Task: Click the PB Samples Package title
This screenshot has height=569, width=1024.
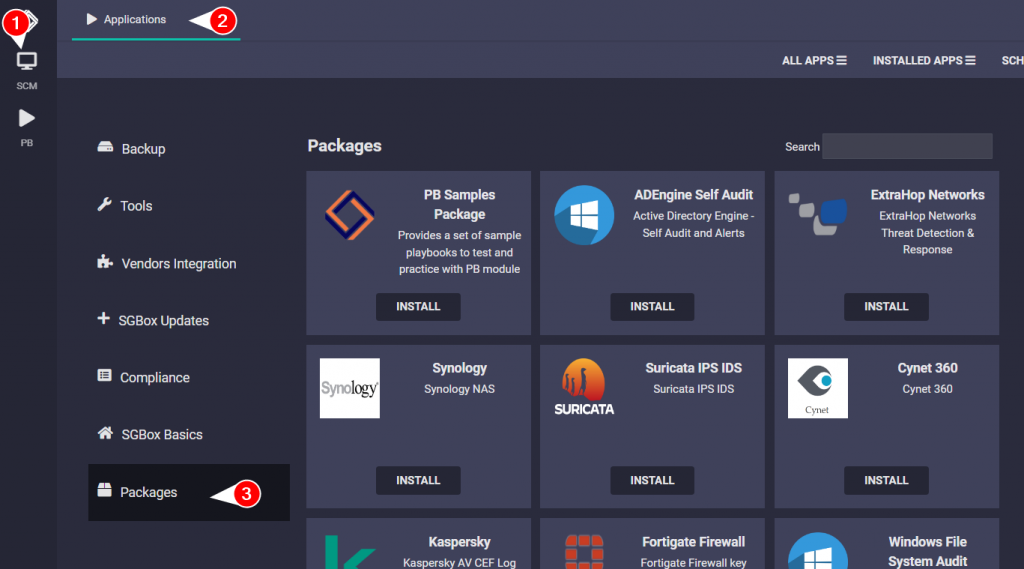Action: [459, 204]
